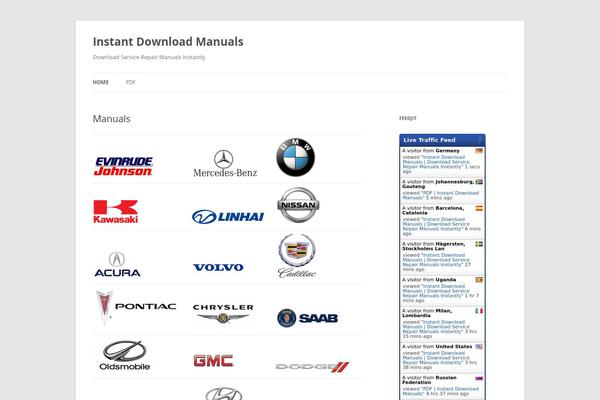Open the Evinrude Johnson manuals logo

[x=123, y=166]
